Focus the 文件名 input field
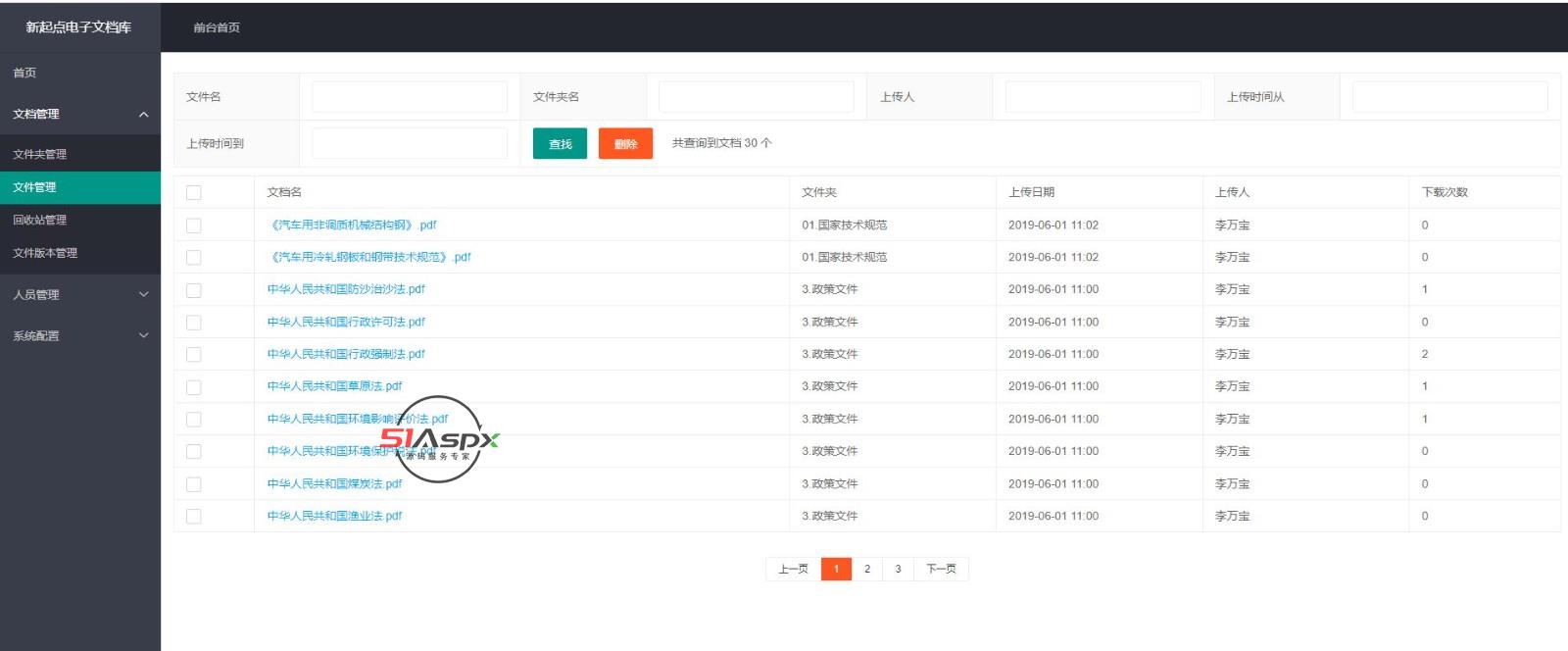This screenshot has width=1568, height=651. click(x=410, y=97)
